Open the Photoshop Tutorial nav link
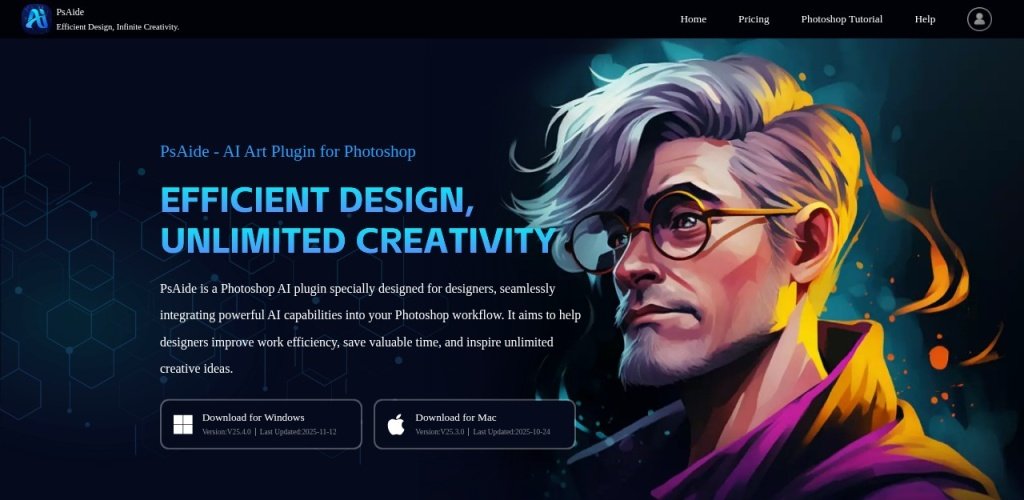This screenshot has height=500, width=1024. coord(842,19)
